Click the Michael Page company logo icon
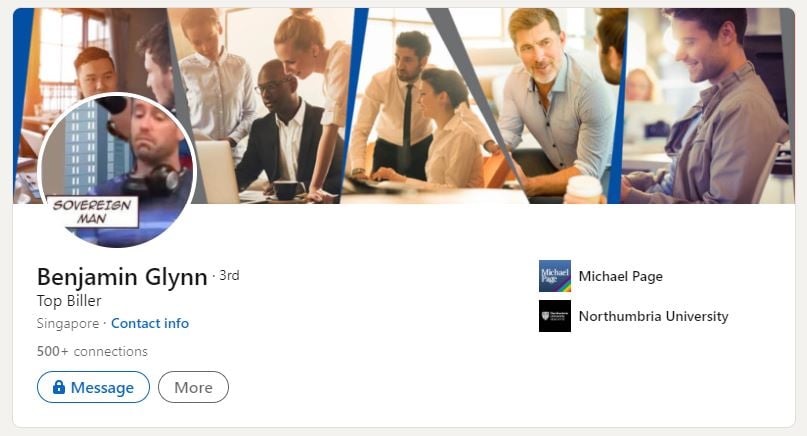807x436 pixels. 554,276
